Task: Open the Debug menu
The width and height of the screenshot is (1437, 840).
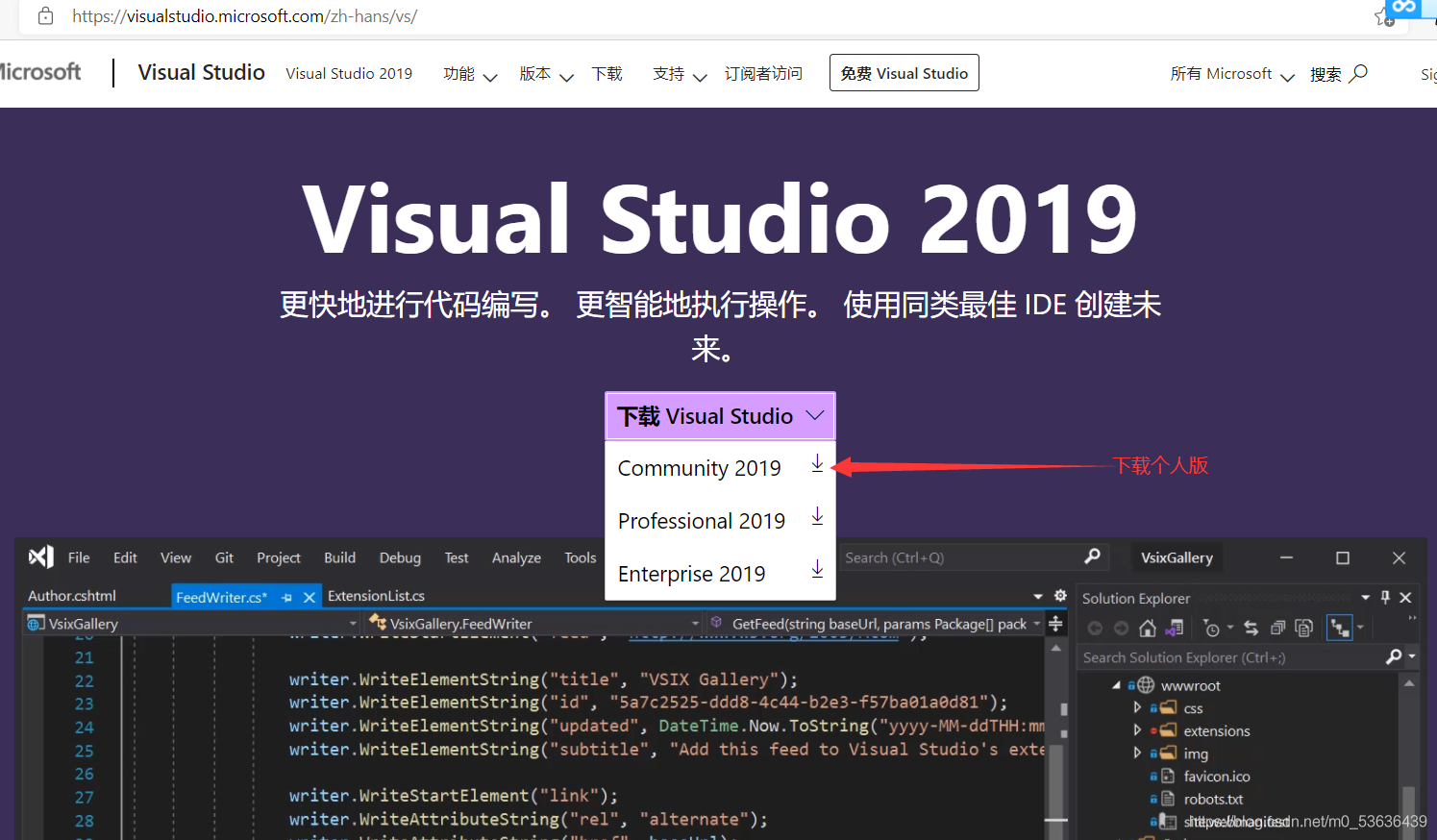Action: [x=400, y=557]
